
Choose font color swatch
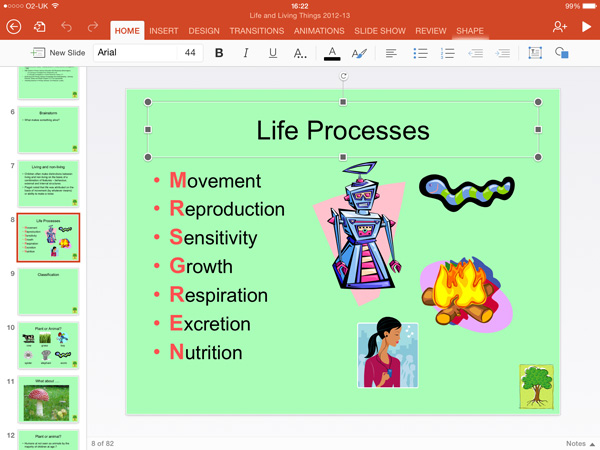coord(332,53)
